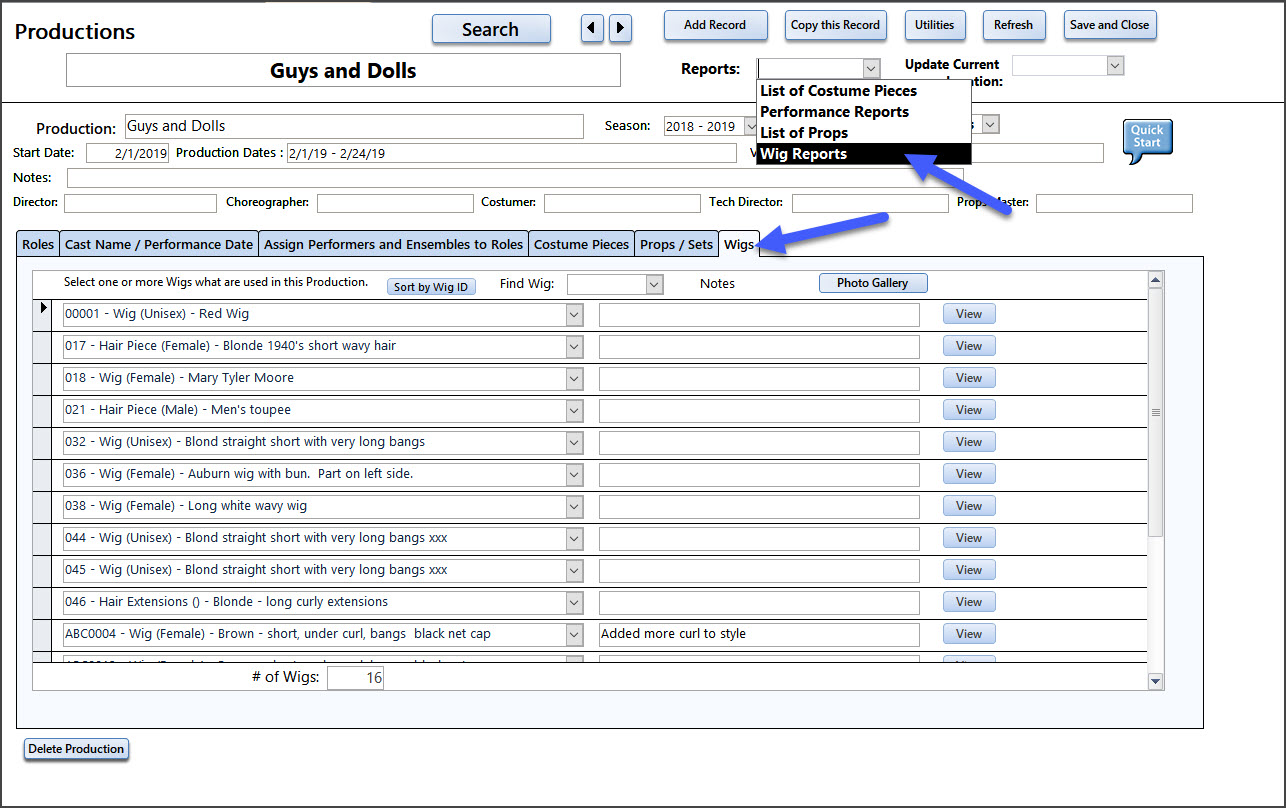Click the Tech Director field
This screenshot has height=808, width=1286.
[x=870, y=203]
